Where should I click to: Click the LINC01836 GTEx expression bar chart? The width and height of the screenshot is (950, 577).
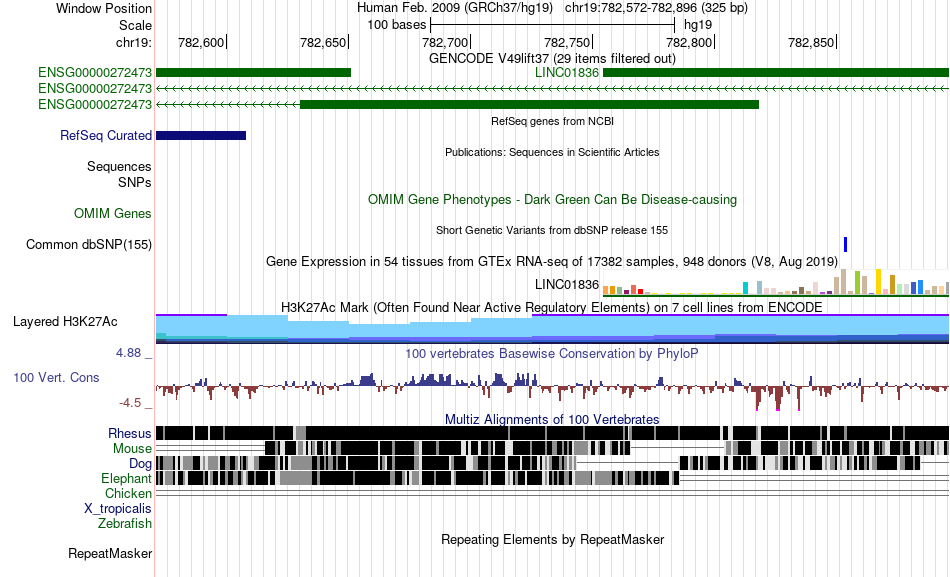(776, 282)
